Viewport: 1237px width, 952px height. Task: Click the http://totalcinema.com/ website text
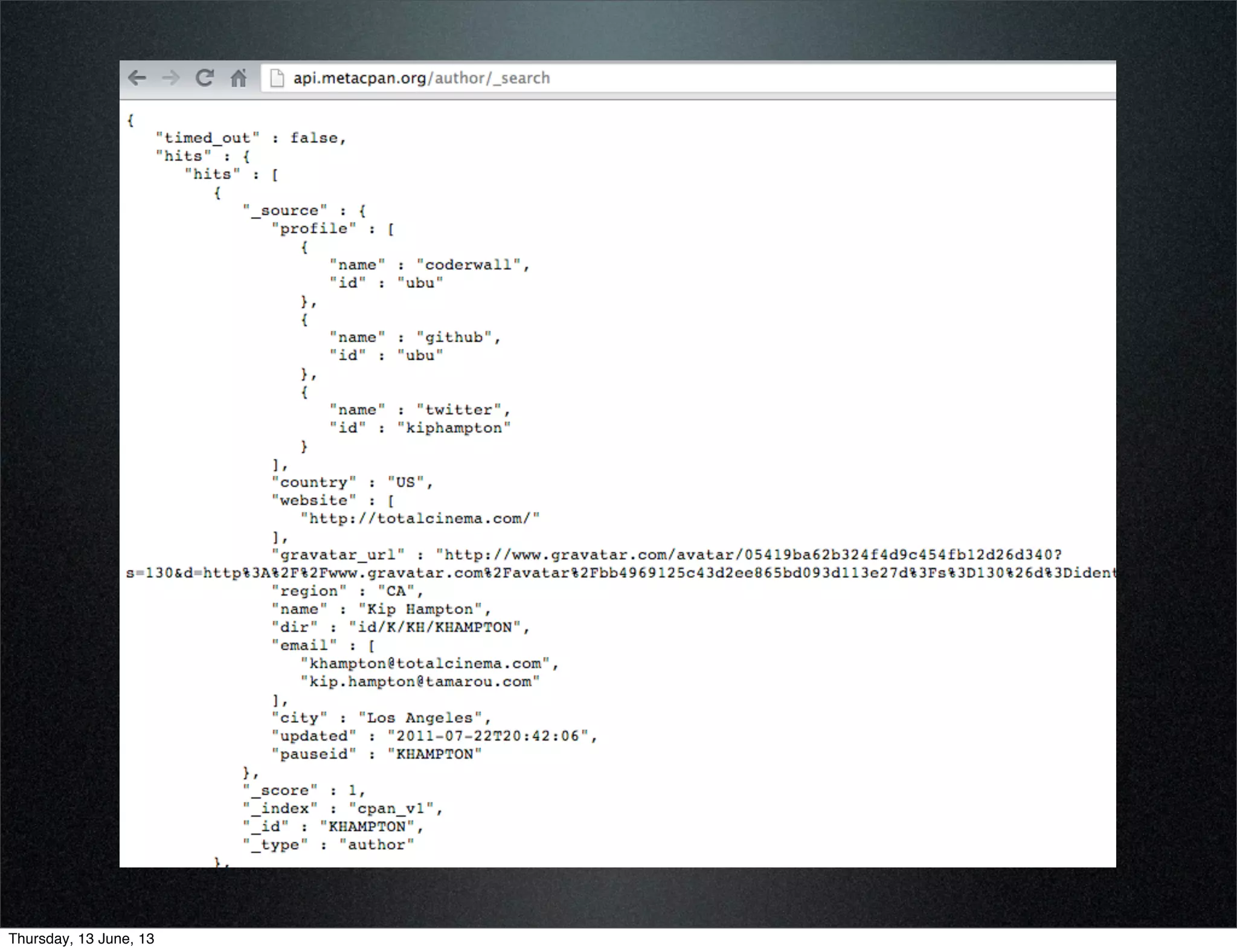[420, 519]
